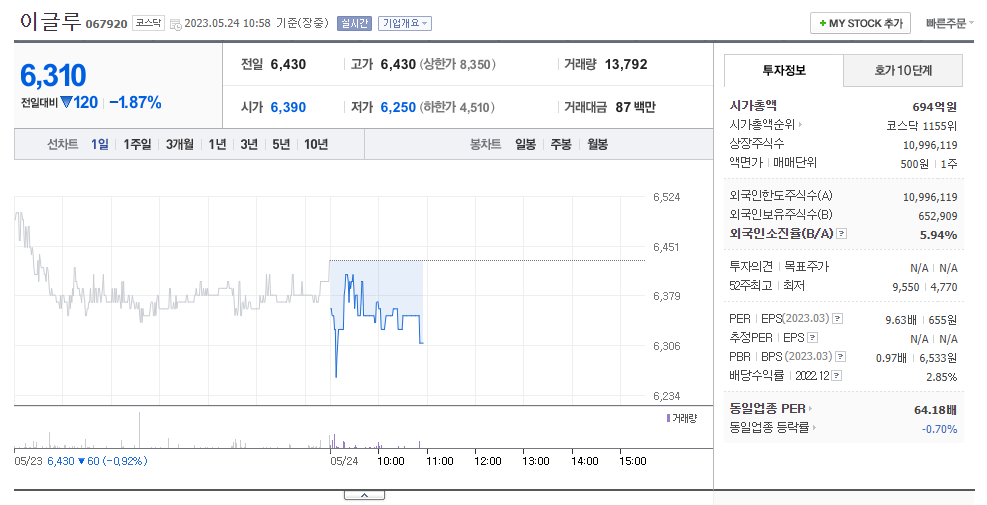Click the 저가 value 6,250
987x505 pixels.
398,107
